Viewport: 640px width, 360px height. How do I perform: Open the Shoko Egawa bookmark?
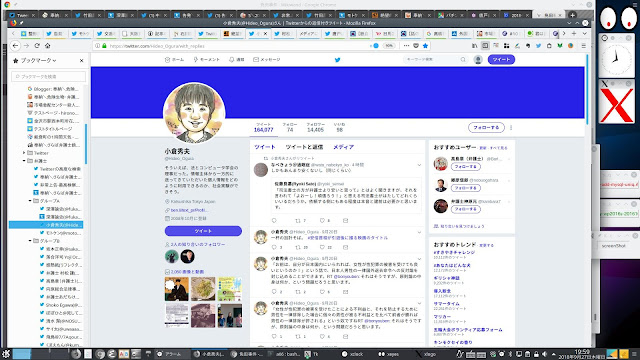(60, 305)
